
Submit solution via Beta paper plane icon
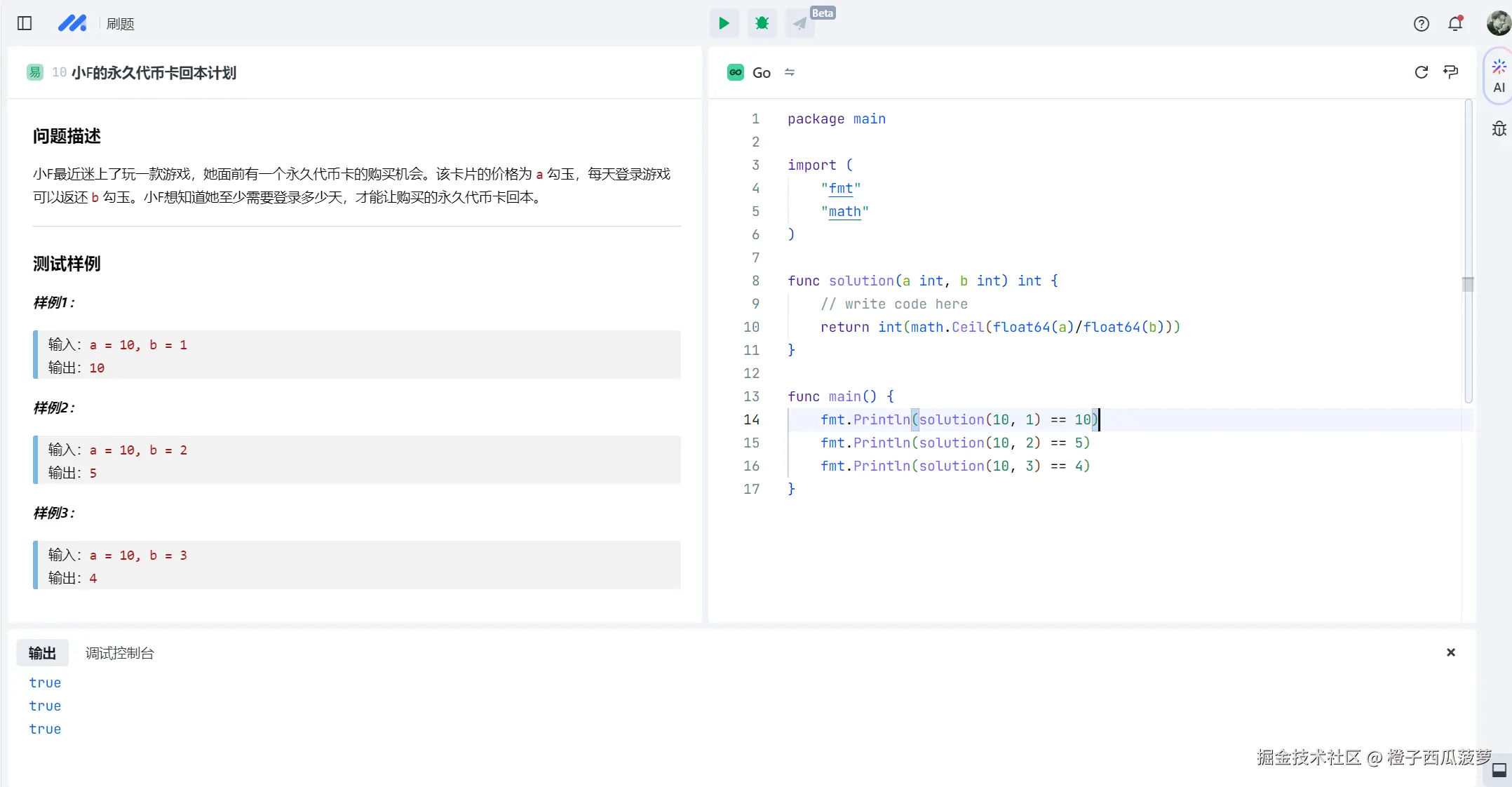pos(799,24)
